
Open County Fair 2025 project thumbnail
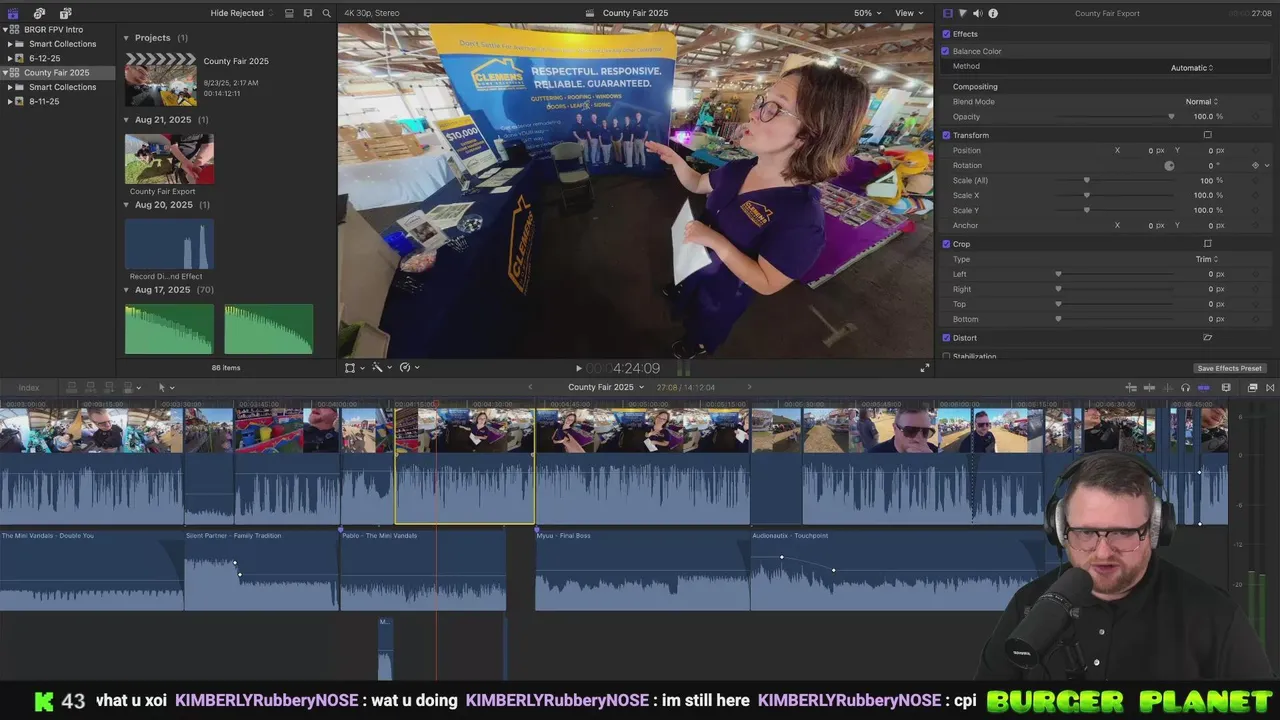[160, 79]
